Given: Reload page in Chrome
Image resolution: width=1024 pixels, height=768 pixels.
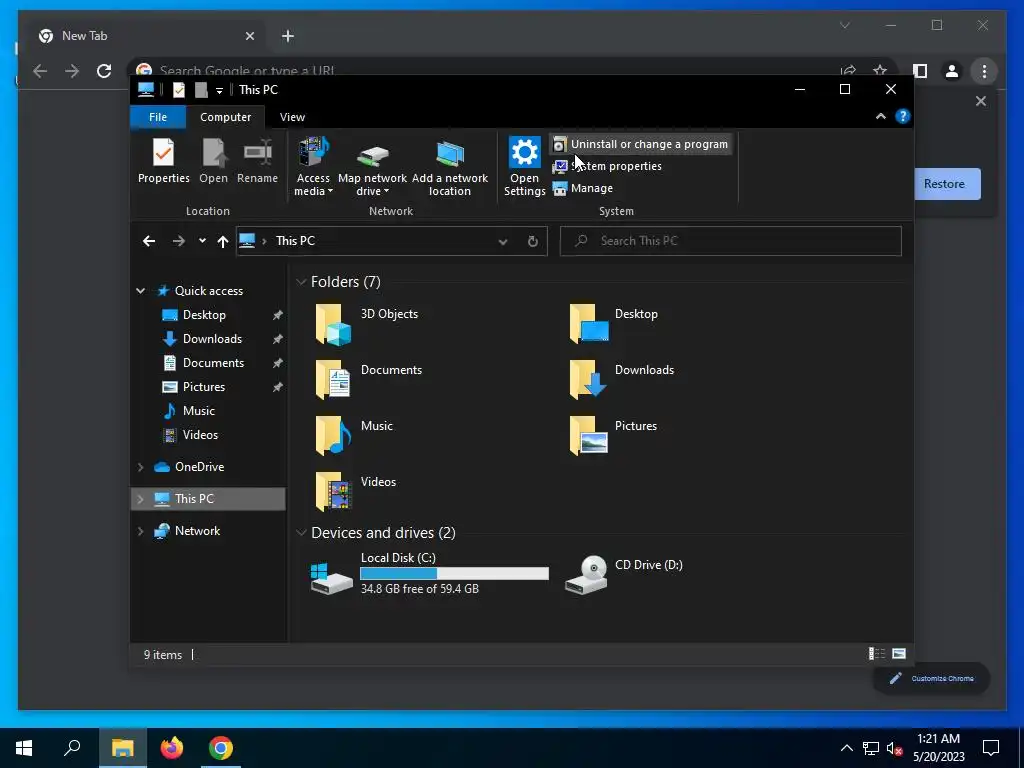Looking at the screenshot, I should coord(104,71).
